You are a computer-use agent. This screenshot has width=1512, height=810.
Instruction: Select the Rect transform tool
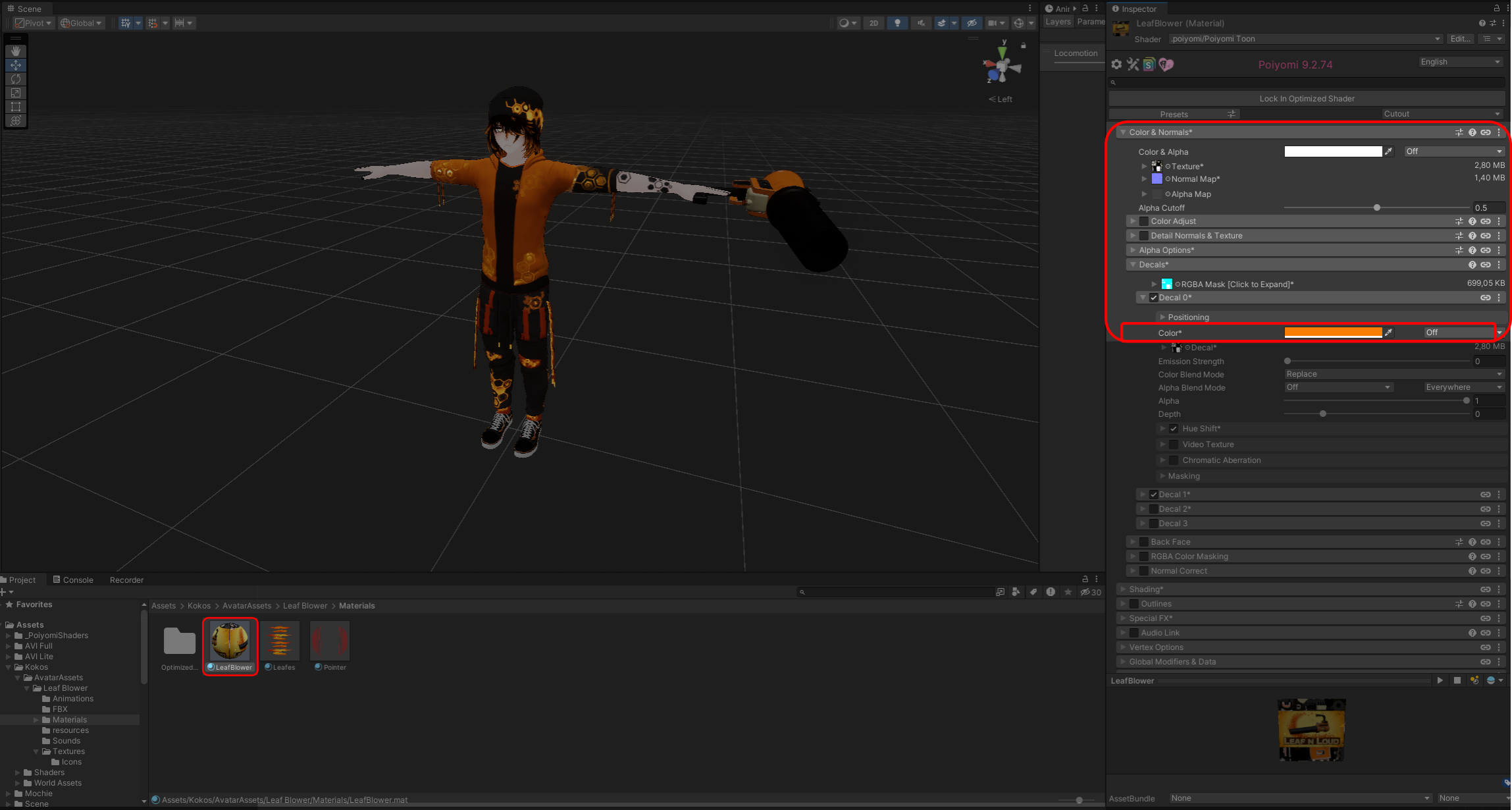click(16, 107)
